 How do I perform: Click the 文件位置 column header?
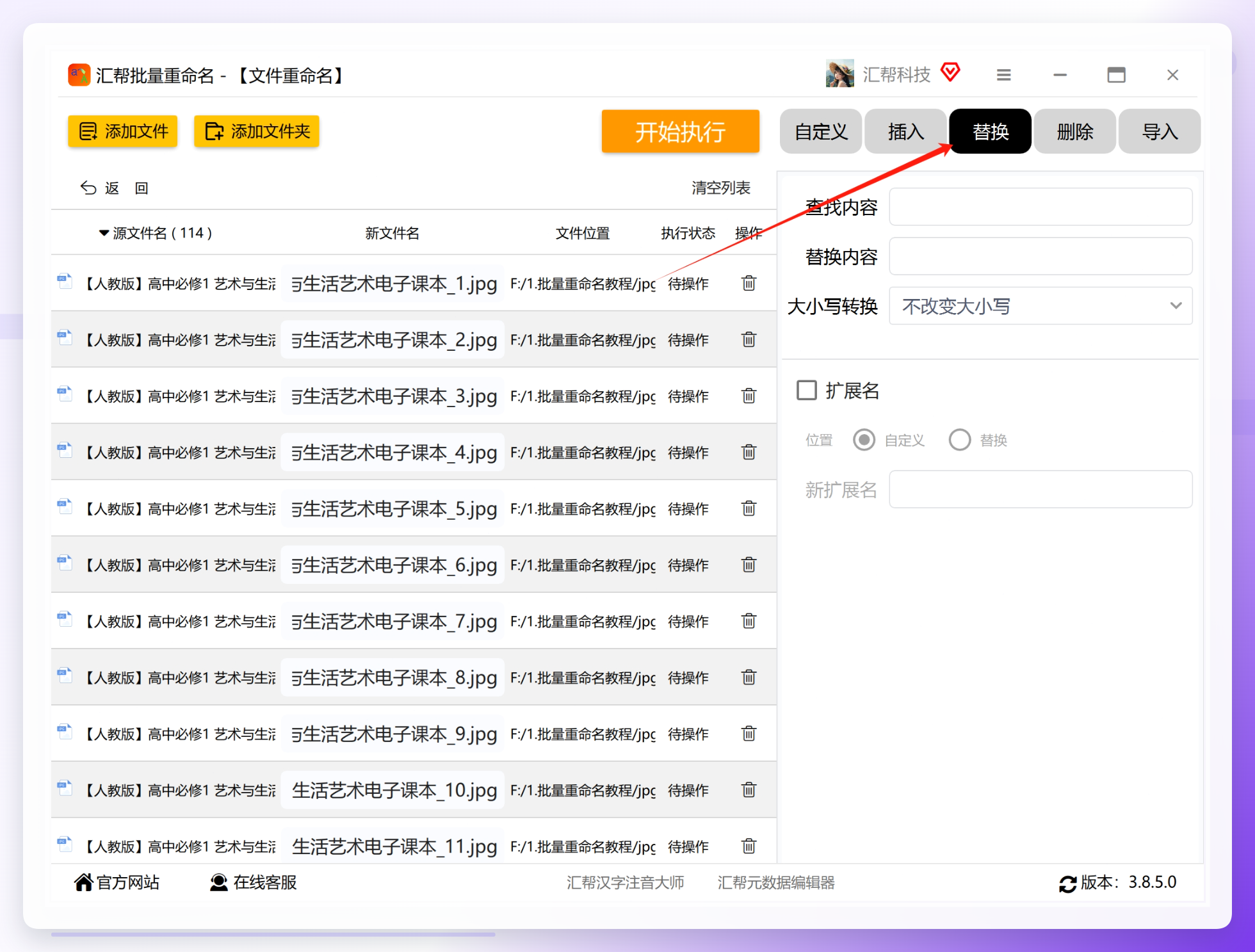[582, 233]
